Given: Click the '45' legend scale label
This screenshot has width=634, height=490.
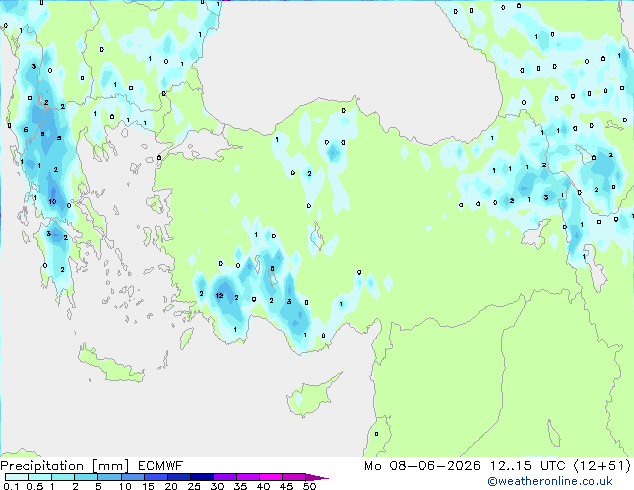Looking at the screenshot, I should (286, 486).
